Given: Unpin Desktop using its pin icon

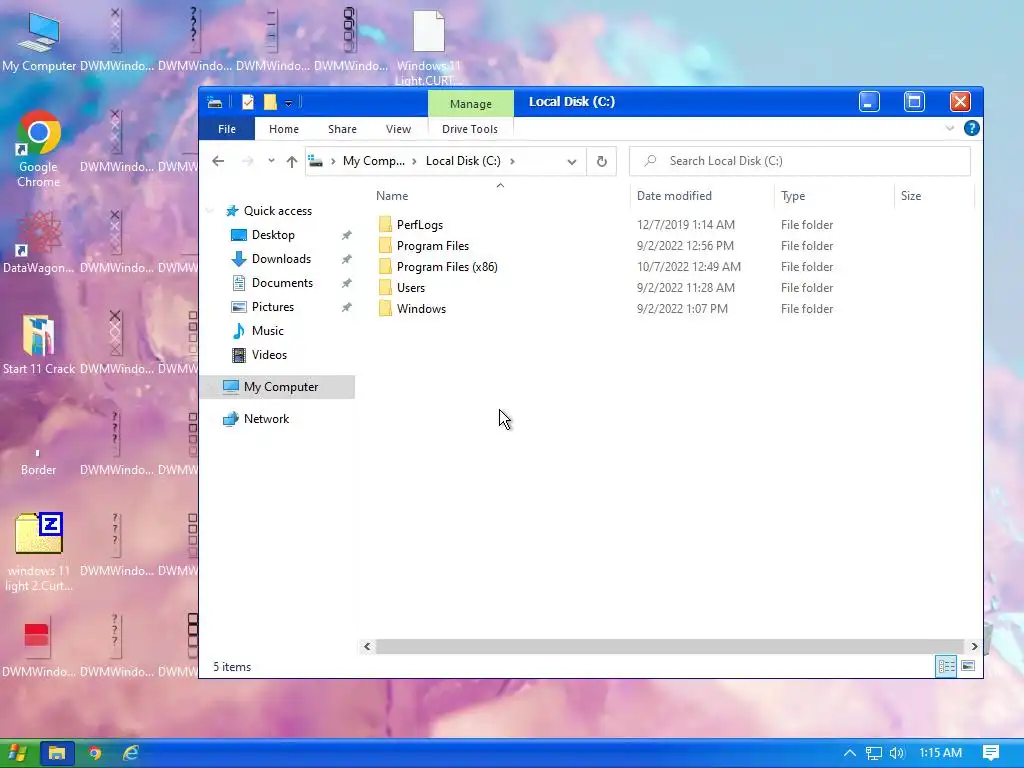Looking at the screenshot, I should (x=347, y=235).
